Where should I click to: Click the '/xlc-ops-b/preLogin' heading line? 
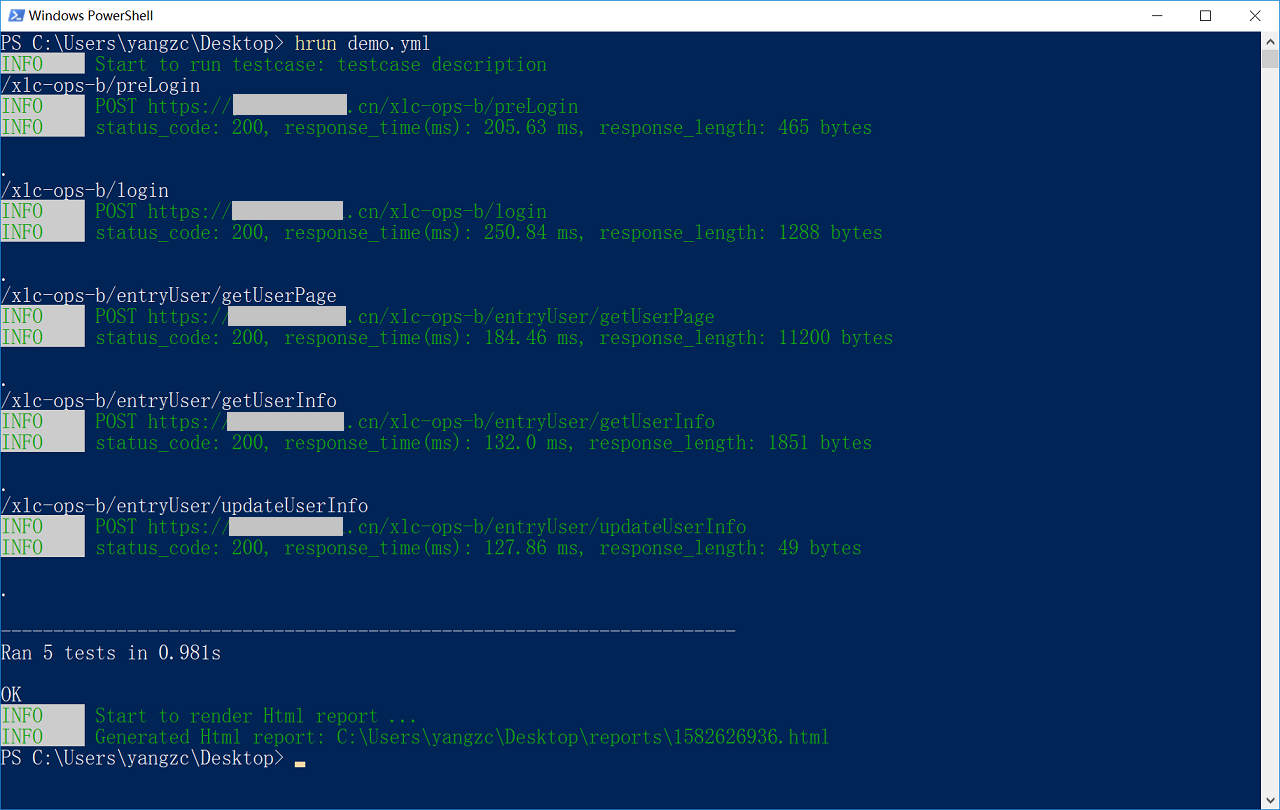pyautogui.click(x=100, y=85)
